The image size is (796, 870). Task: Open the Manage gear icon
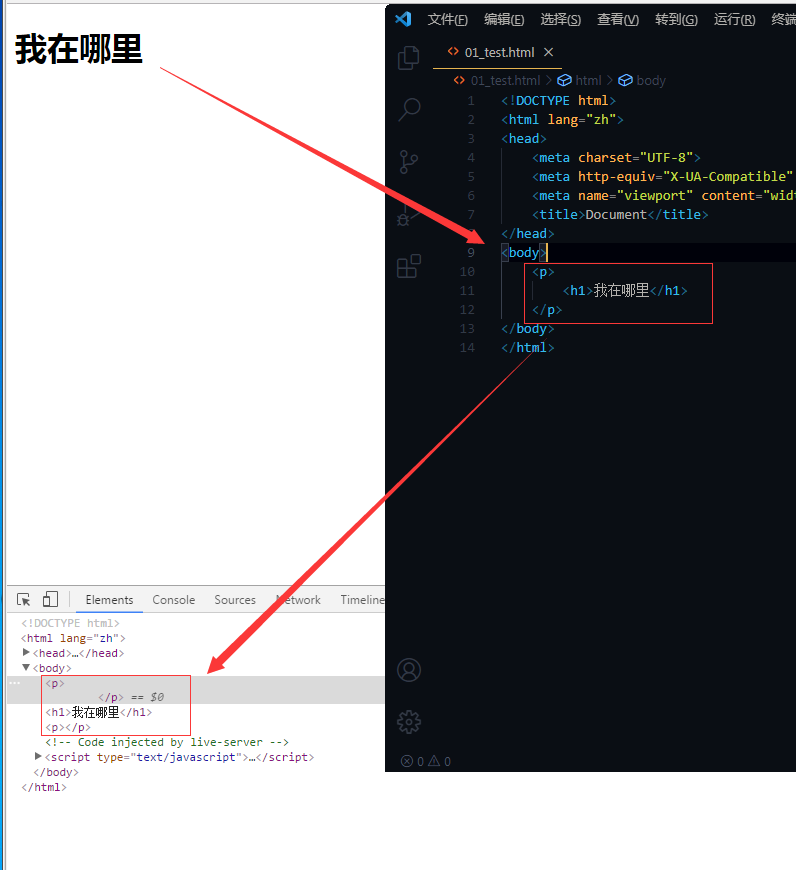coord(409,722)
